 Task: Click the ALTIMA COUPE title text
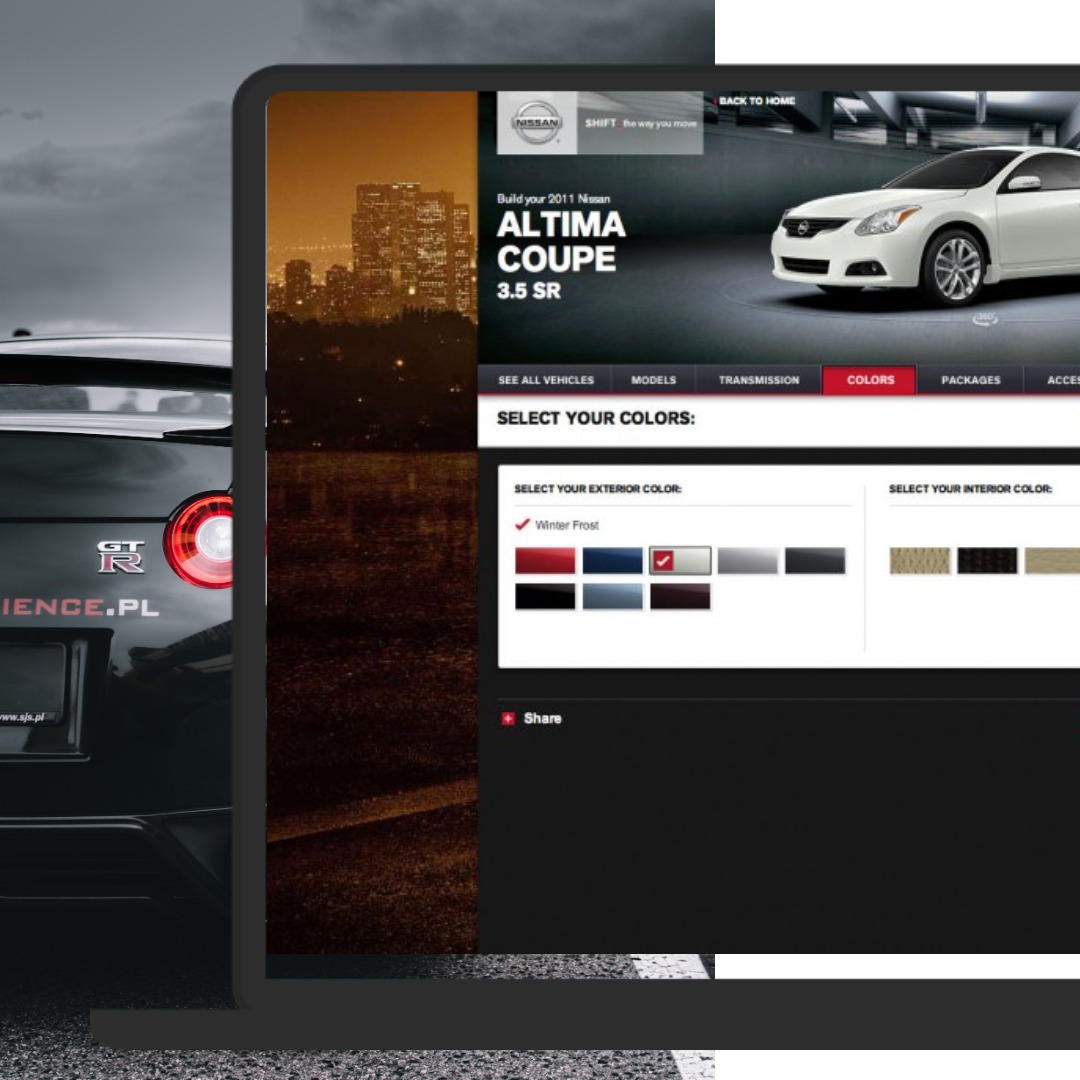point(561,242)
